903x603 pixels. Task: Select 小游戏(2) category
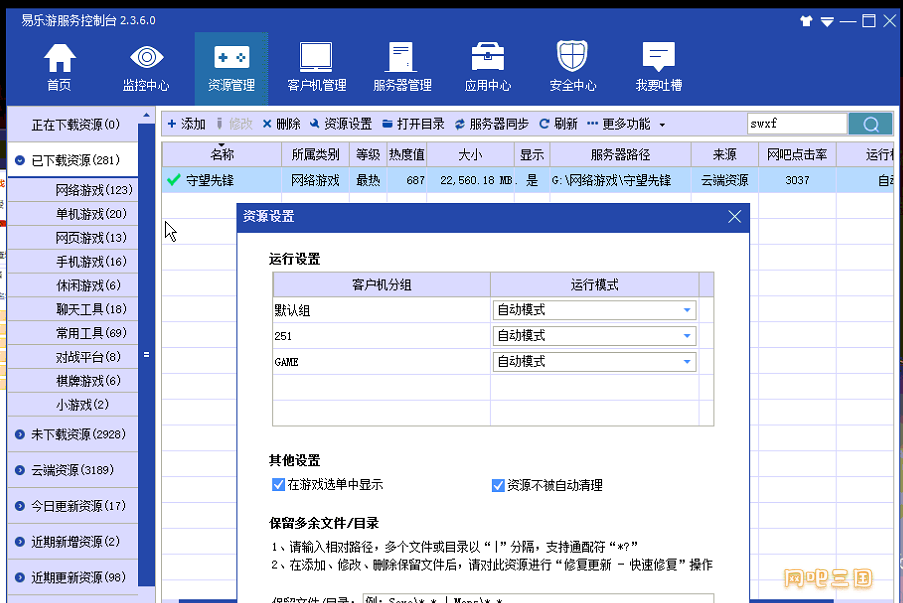(73, 404)
